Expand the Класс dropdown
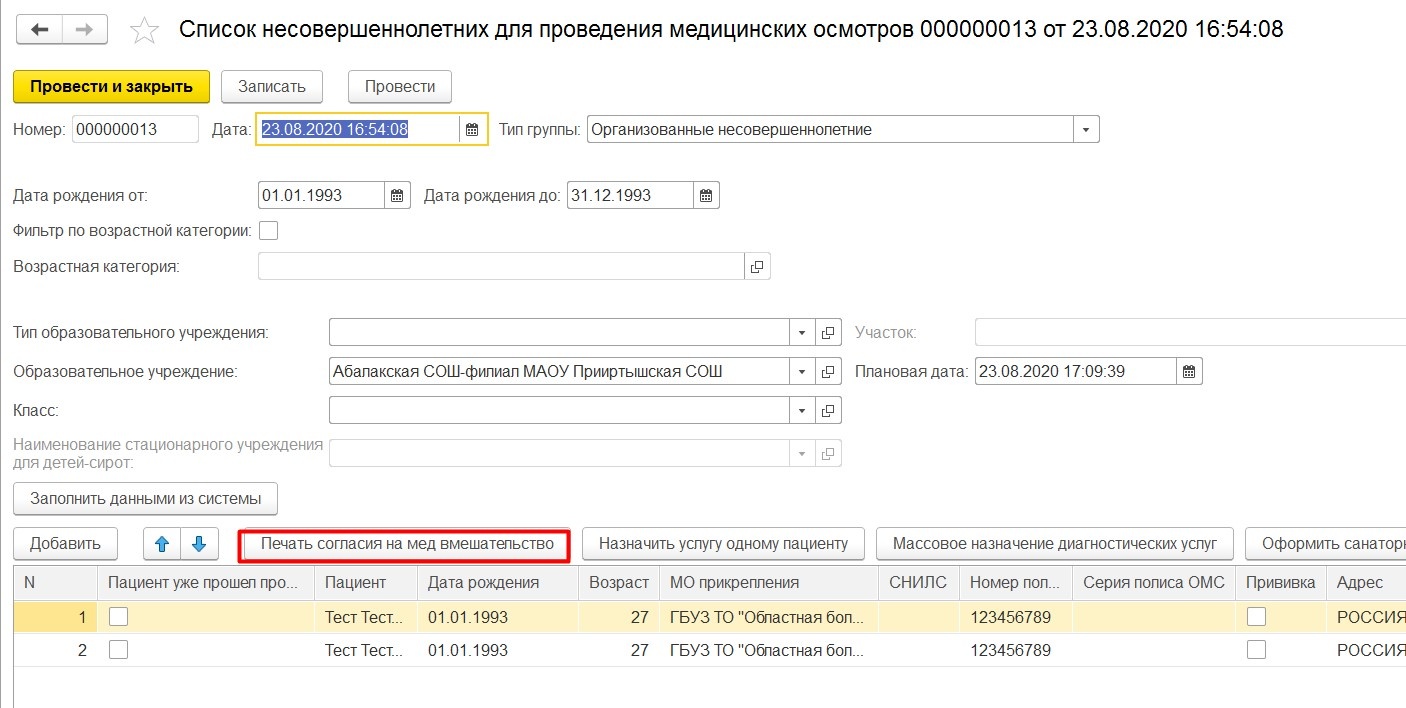 tap(802, 411)
